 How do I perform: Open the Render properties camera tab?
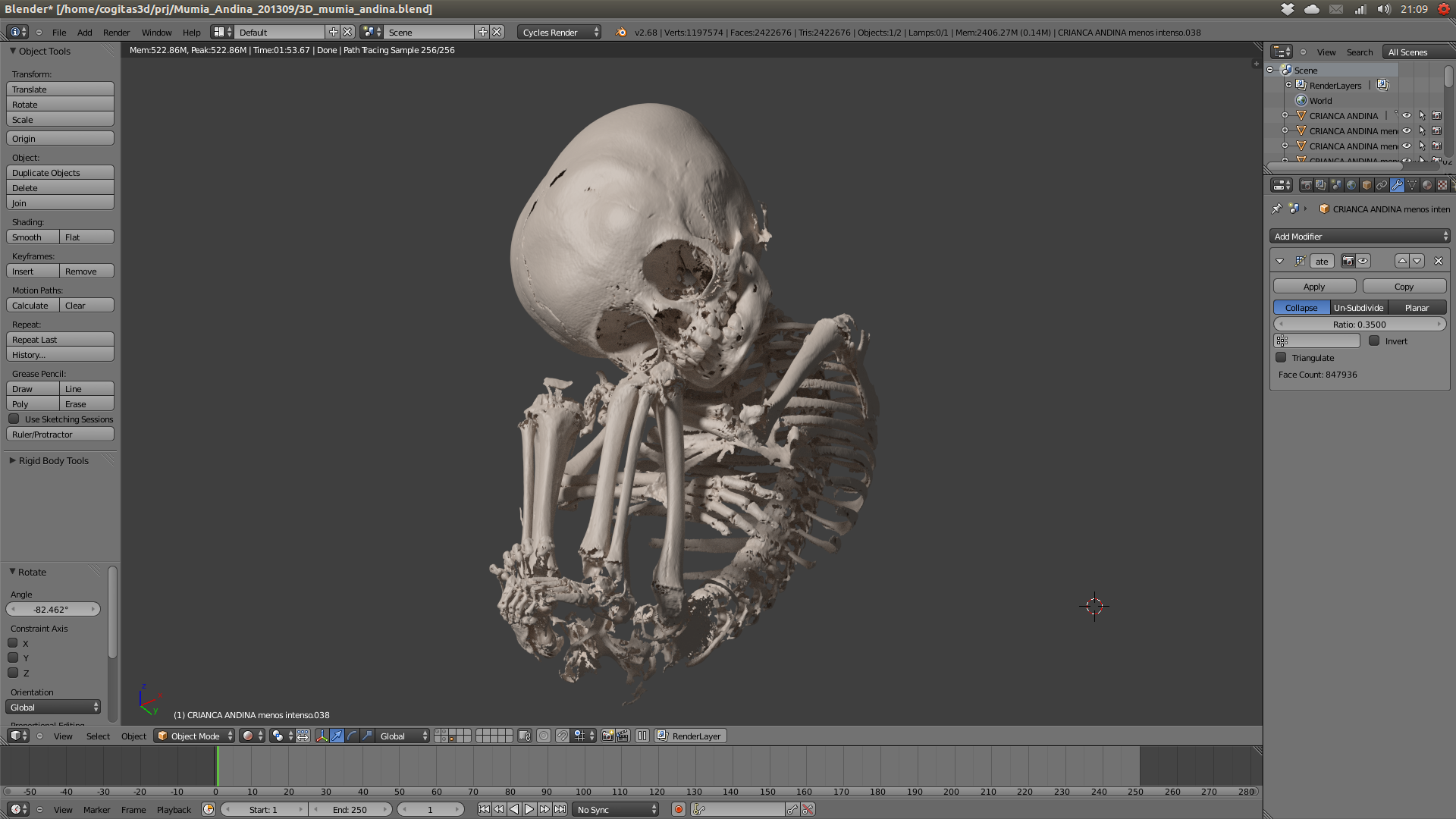1307,185
